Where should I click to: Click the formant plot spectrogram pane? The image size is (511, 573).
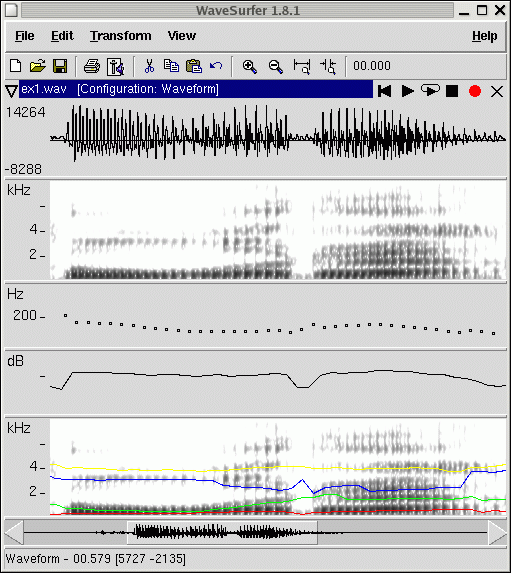tap(278, 467)
